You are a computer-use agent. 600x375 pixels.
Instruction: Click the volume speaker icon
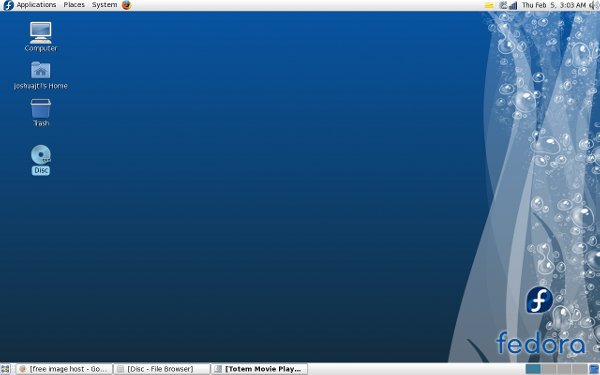(x=594, y=5)
